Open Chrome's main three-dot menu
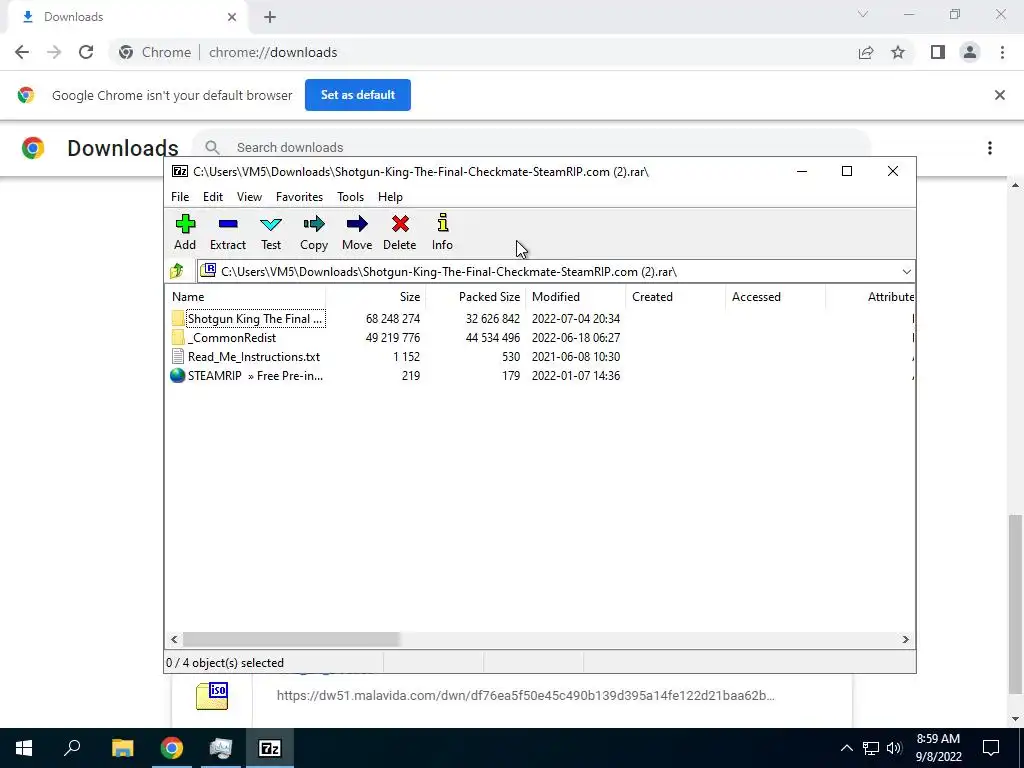The width and height of the screenshot is (1024, 768). (x=1002, y=52)
